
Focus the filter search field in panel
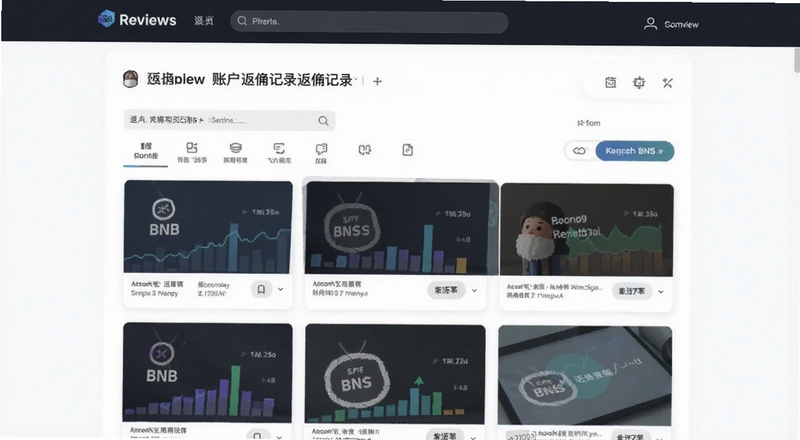pyautogui.click(x=229, y=120)
